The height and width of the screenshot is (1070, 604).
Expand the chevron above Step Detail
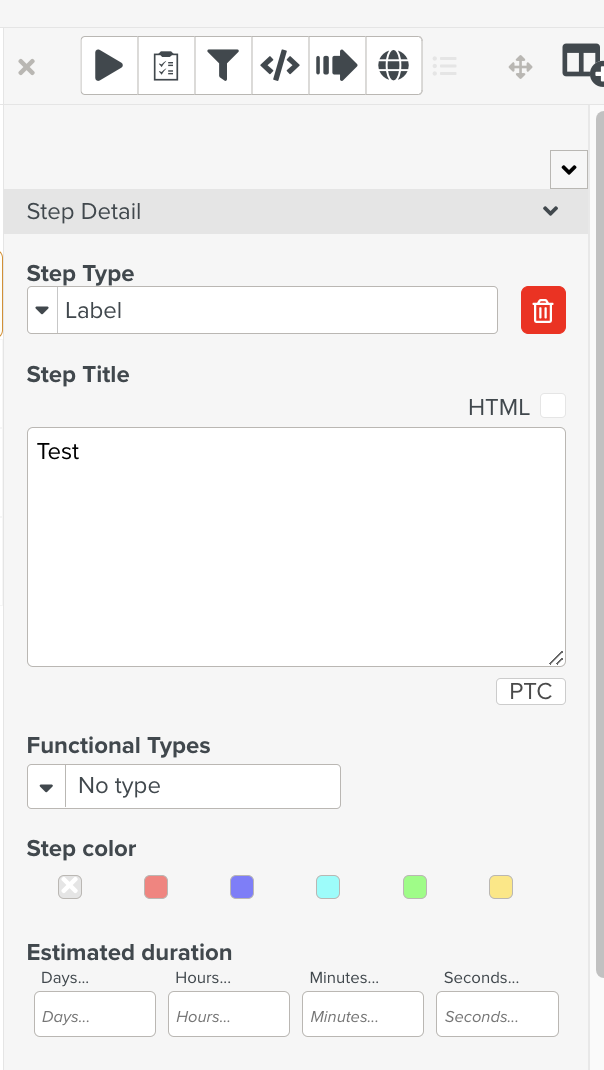[x=568, y=169]
